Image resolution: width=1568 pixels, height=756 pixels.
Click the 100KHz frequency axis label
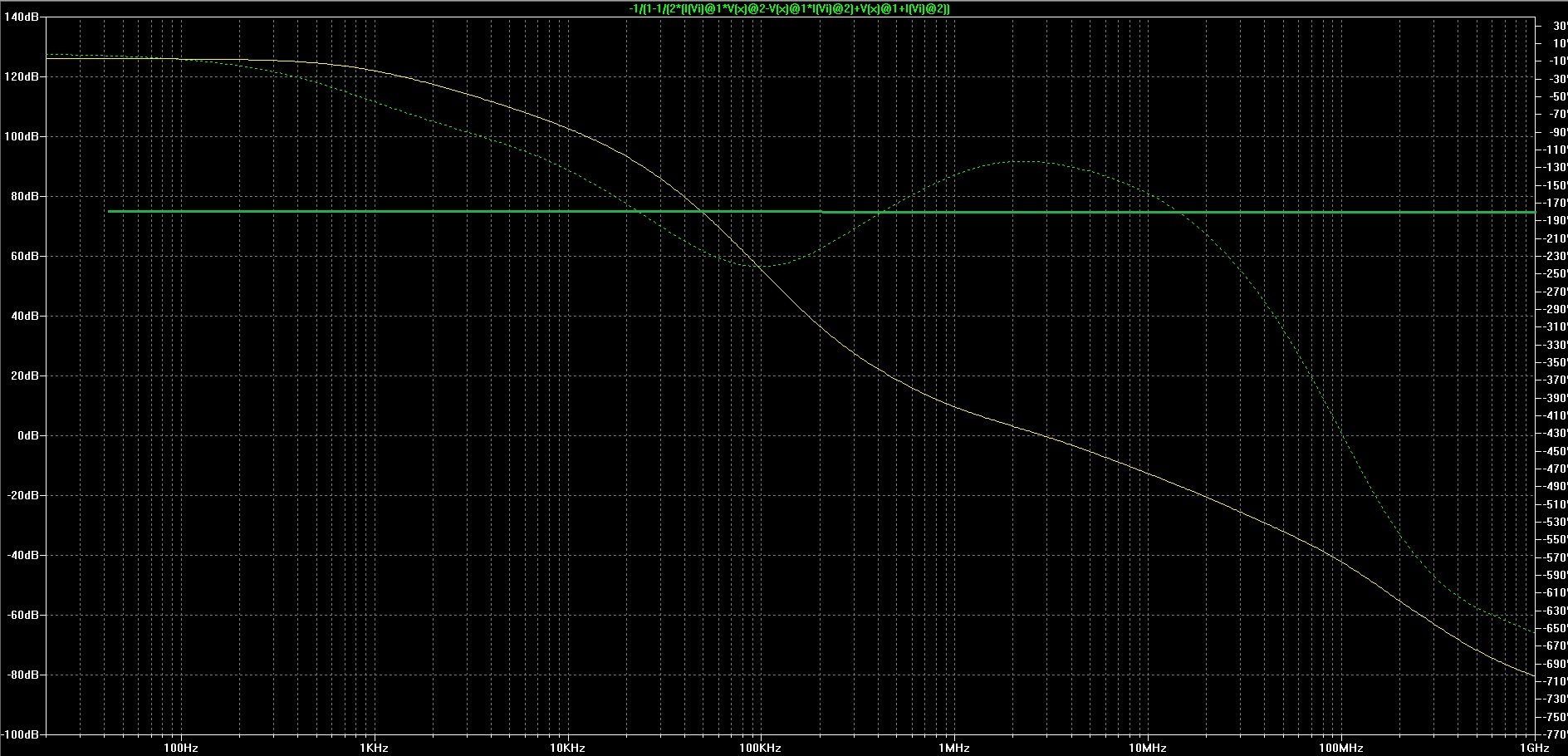tap(760, 748)
